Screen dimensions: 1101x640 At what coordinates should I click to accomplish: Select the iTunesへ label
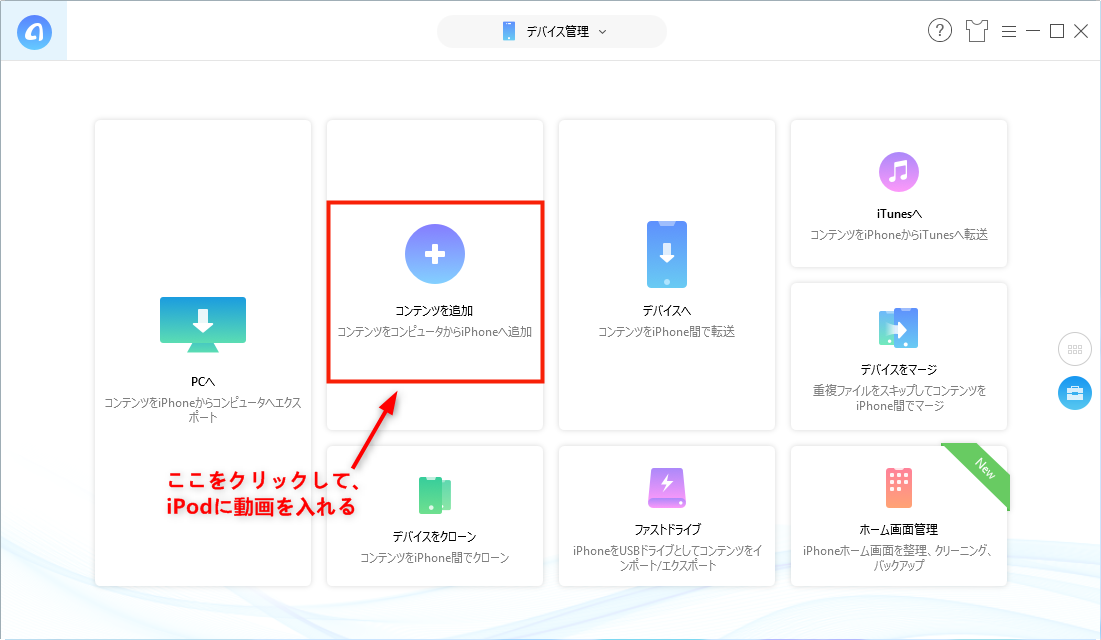pyautogui.click(x=899, y=214)
